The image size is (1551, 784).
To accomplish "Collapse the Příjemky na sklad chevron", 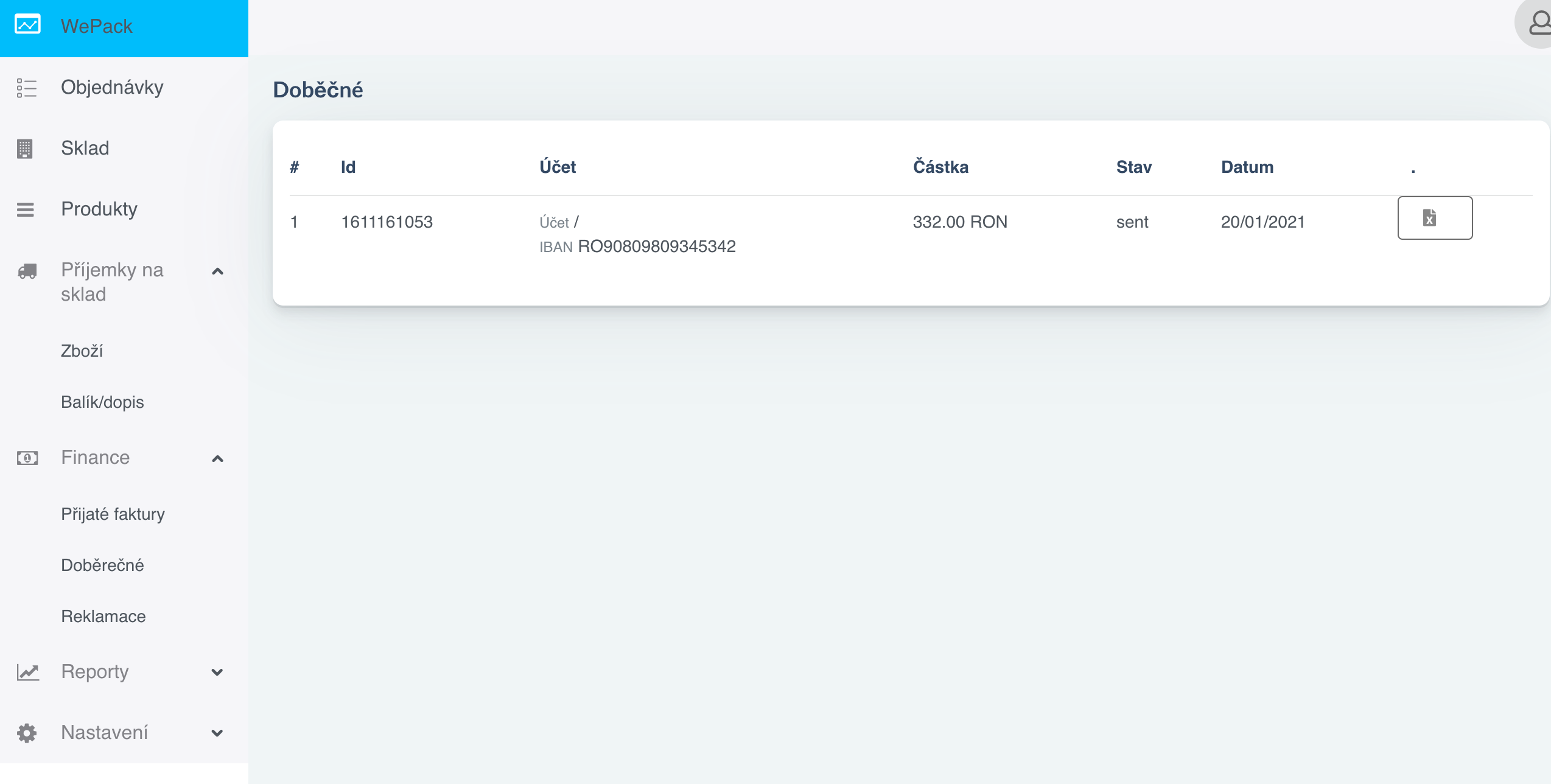I will 217,271.
